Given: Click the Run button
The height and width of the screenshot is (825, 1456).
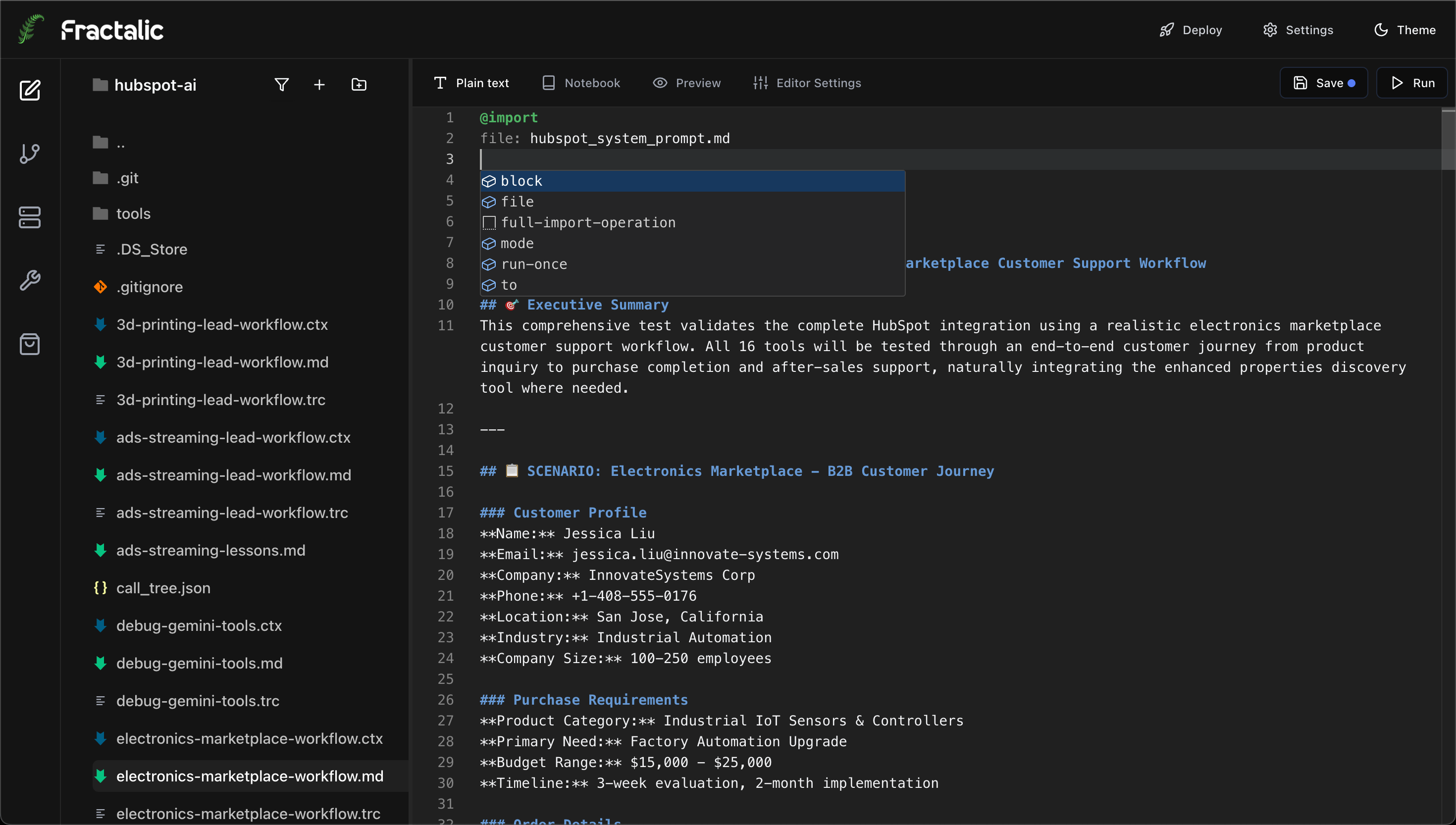Looking at the screenshot, I should click(1412, 83).
